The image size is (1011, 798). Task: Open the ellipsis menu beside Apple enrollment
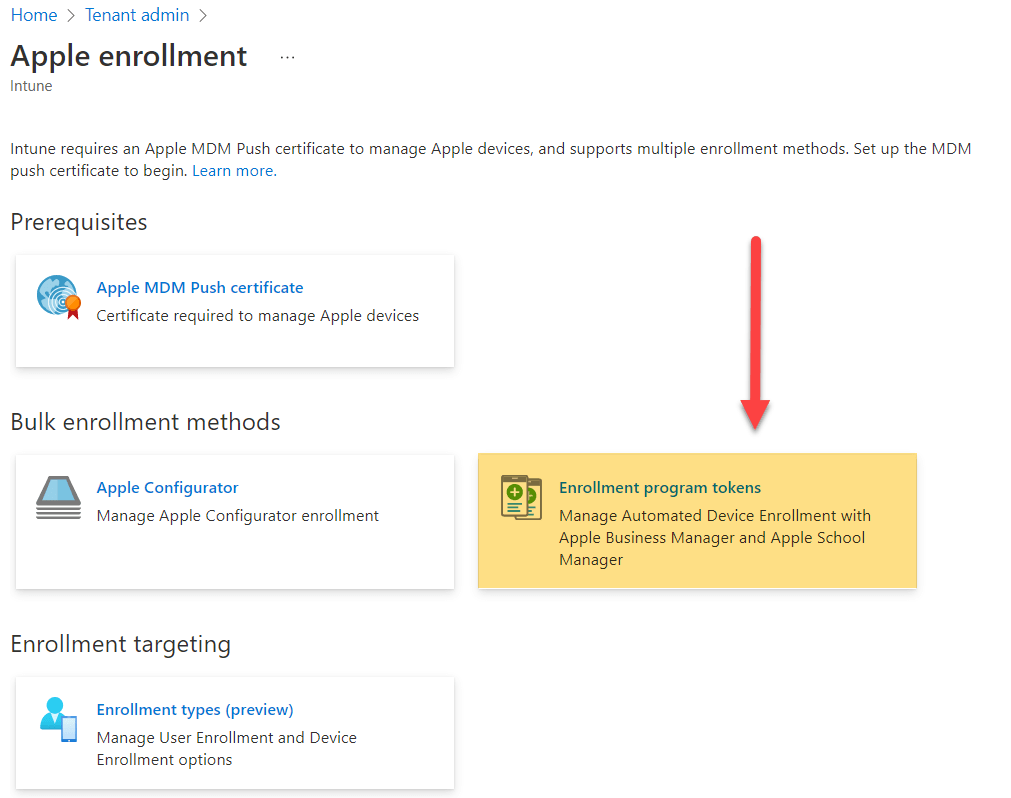(288, 58)
